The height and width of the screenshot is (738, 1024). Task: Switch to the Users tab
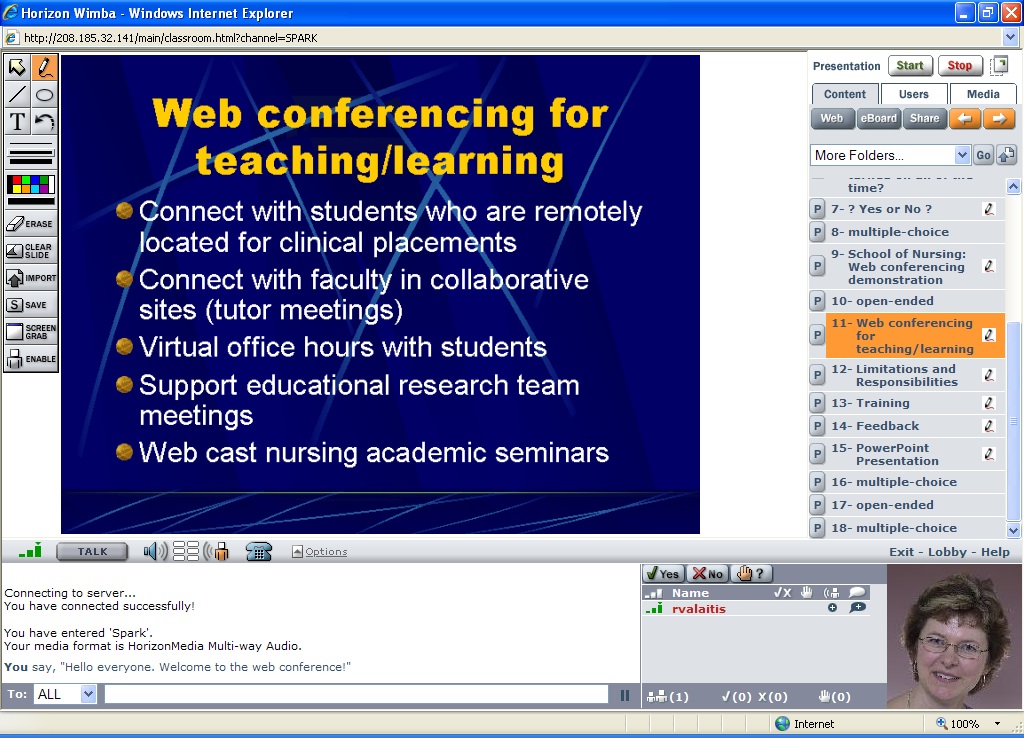click(x=913, y=94)
